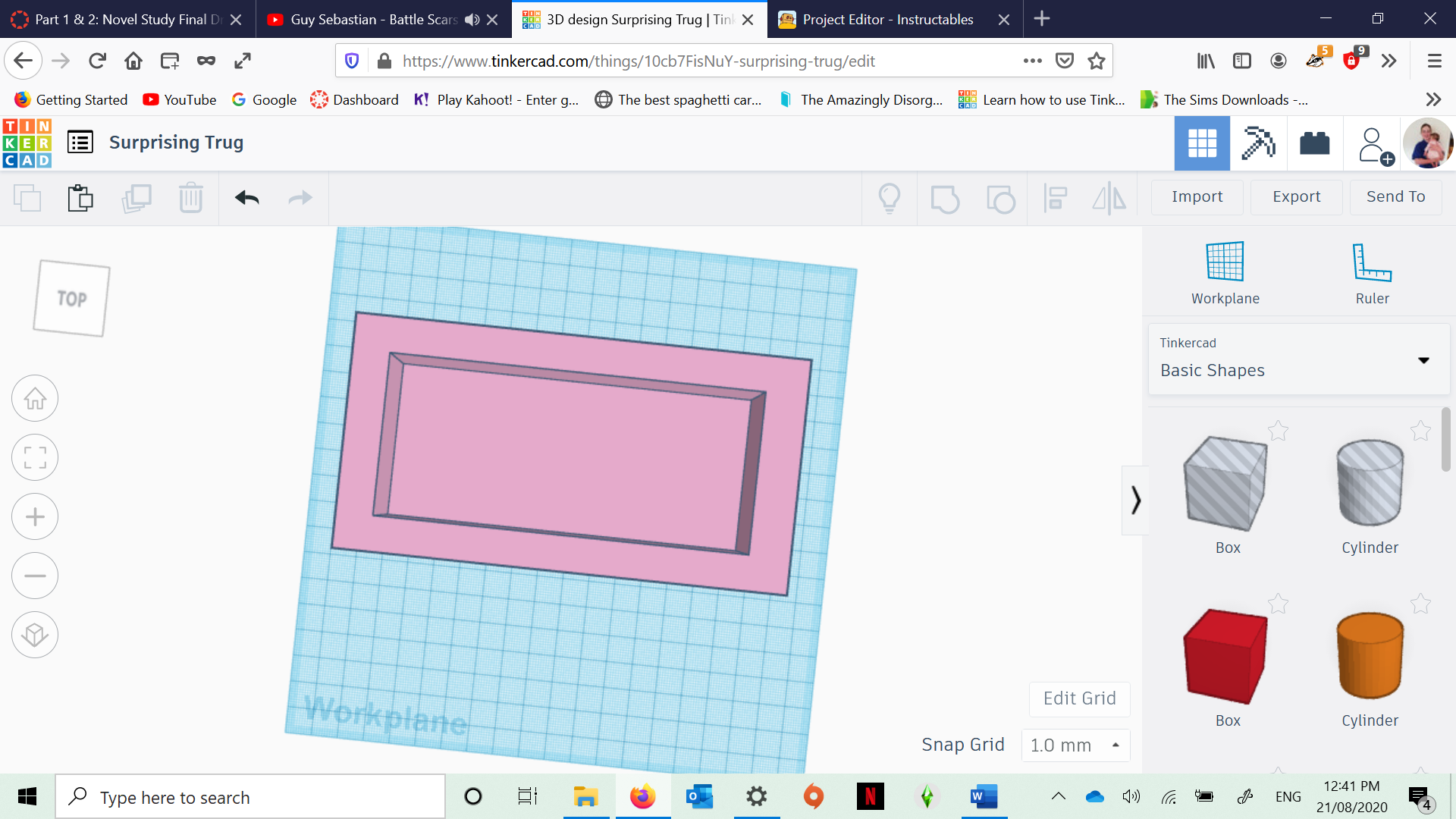Click the Ungroup shapes icon
This screenshot has width=1456, height=819.
click(x=1001, y=199)
